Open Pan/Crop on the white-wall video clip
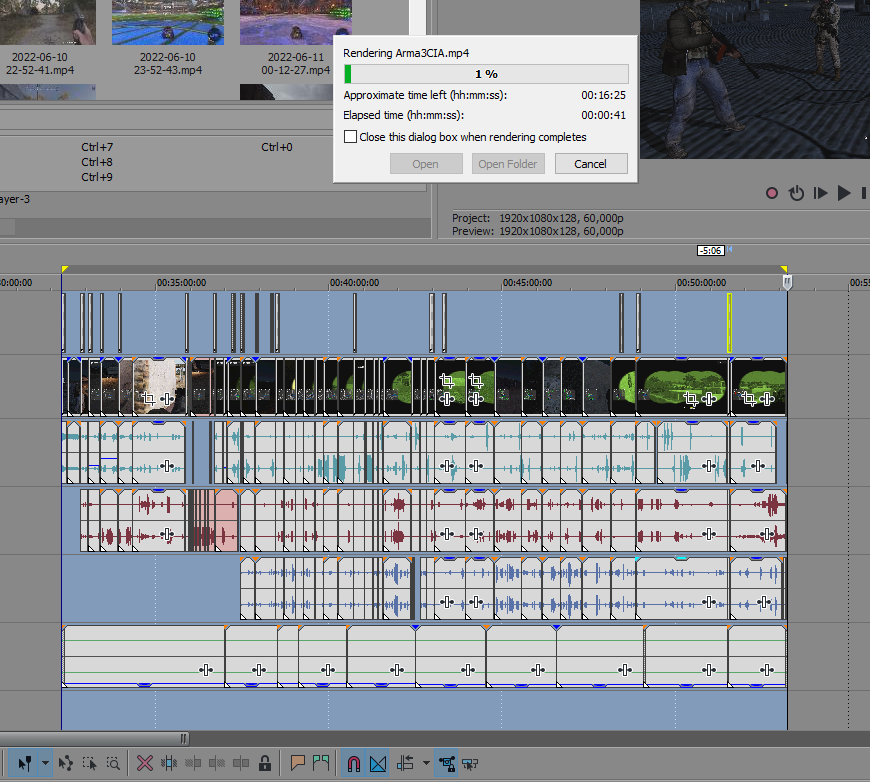Screen dimensions: 870x782 (x=148, y=398)
